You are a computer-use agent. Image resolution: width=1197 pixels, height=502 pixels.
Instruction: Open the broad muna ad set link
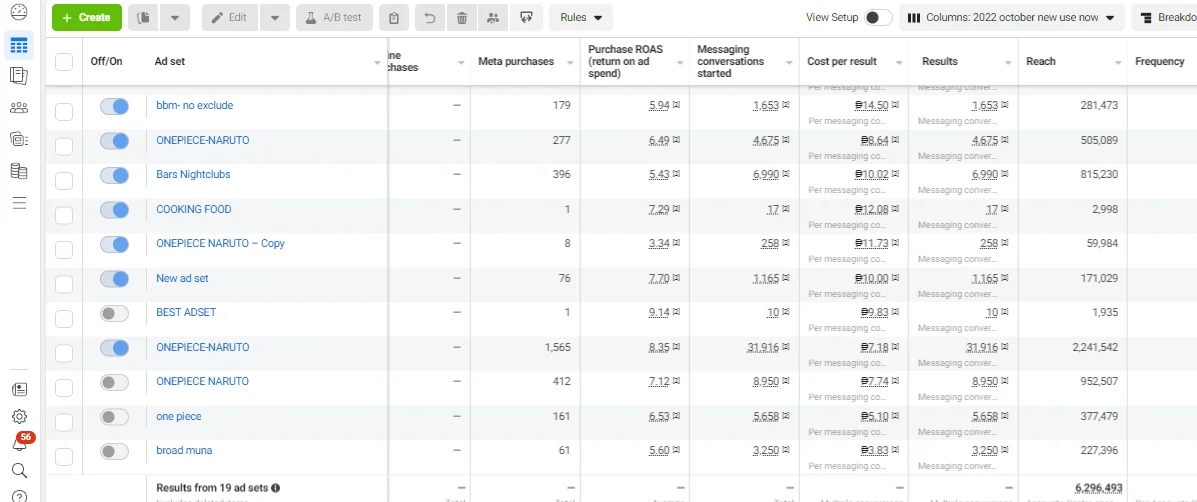(184, 451)
